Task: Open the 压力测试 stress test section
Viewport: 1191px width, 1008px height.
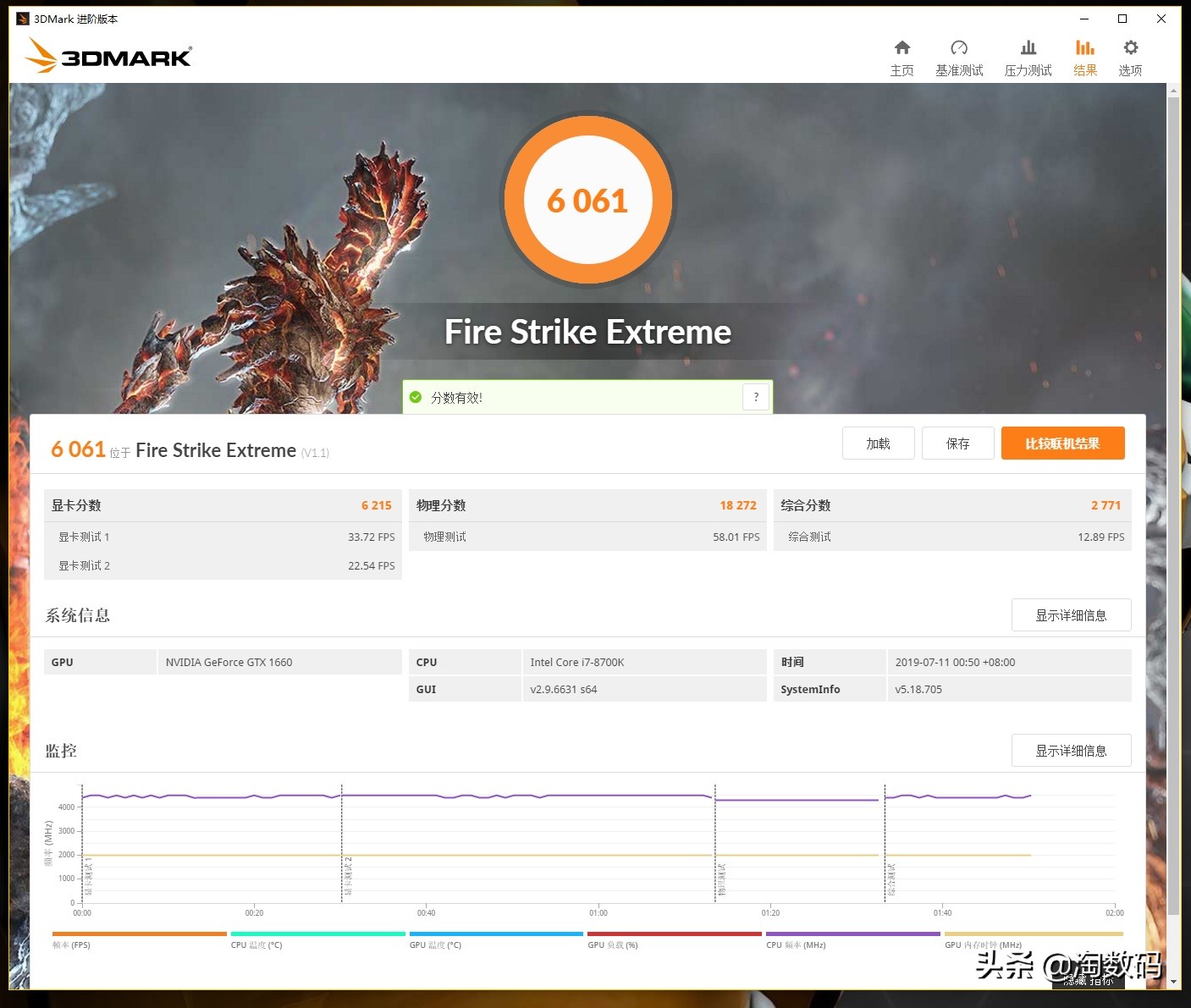Action: (1027, 56)
